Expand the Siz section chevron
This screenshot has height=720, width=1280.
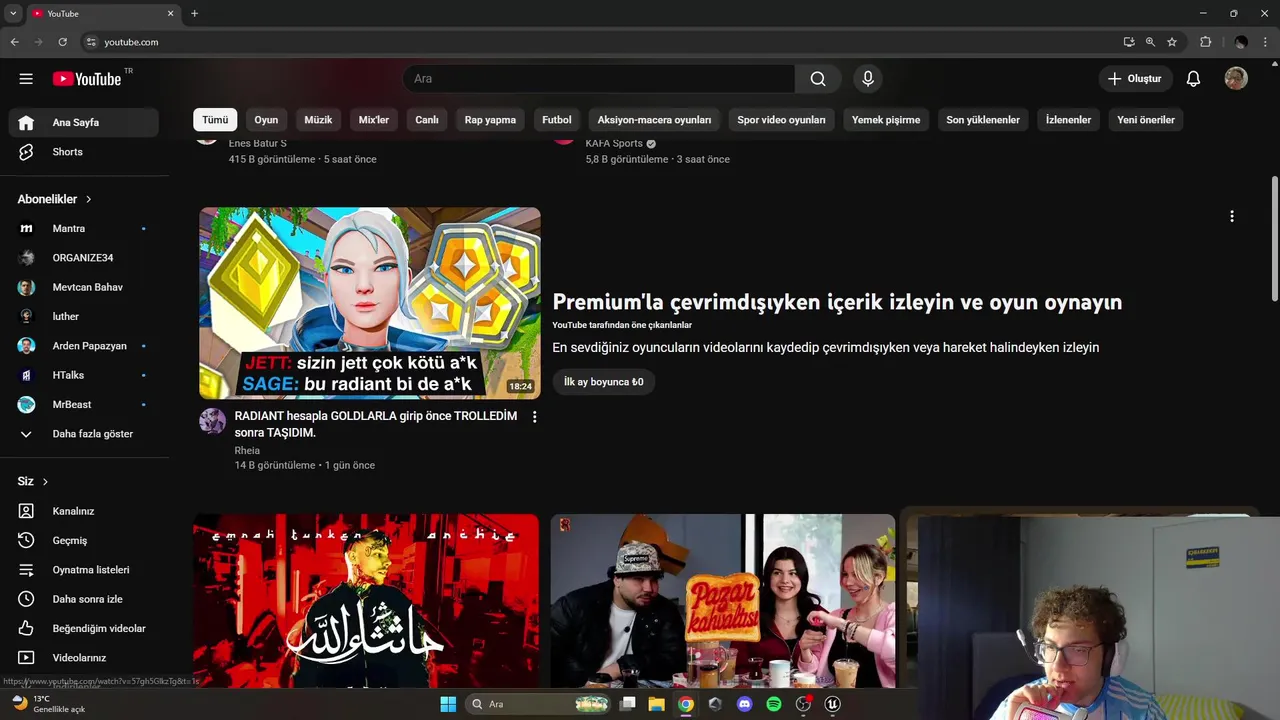(x=45, y=482)
